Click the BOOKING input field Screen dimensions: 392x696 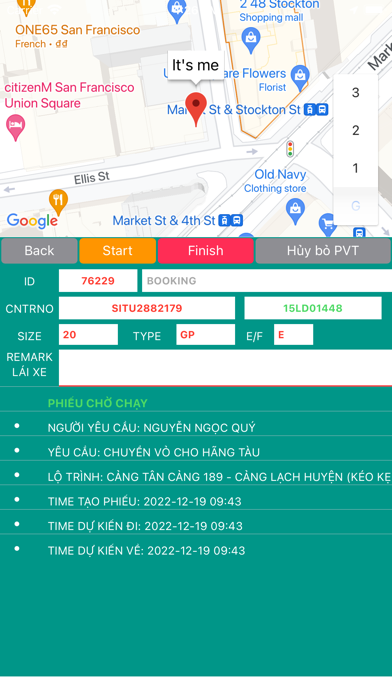tap(267, 281)
